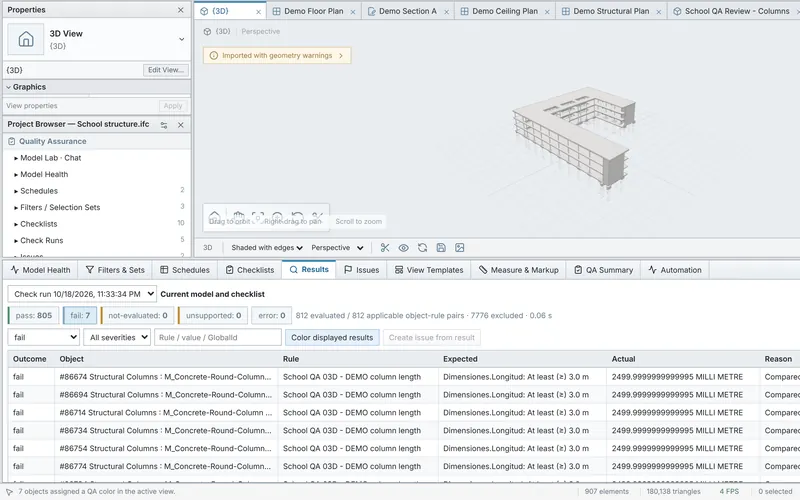Toggle the unsupported: 0 filter chip
The height and width of the screenshot is (500, 800).
point(213,315)
